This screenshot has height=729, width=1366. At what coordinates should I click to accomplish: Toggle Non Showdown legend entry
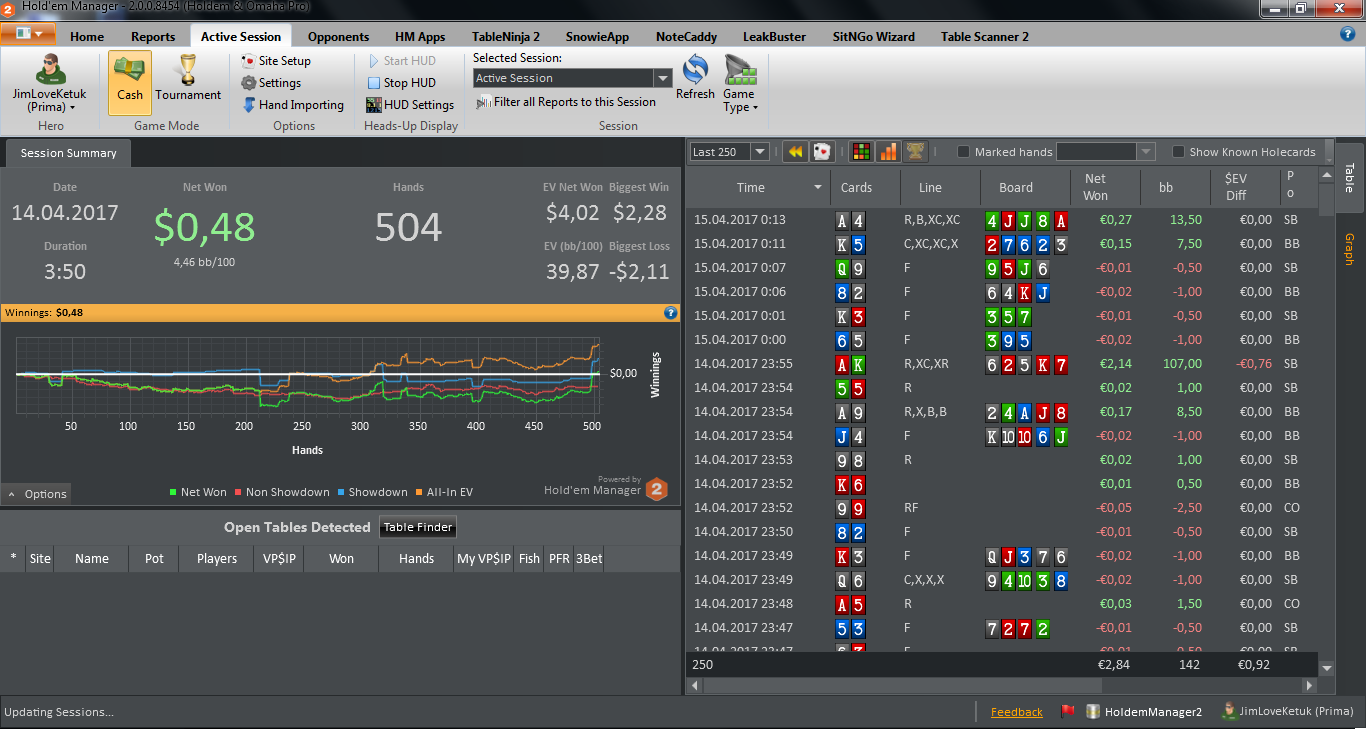(281, 492)
